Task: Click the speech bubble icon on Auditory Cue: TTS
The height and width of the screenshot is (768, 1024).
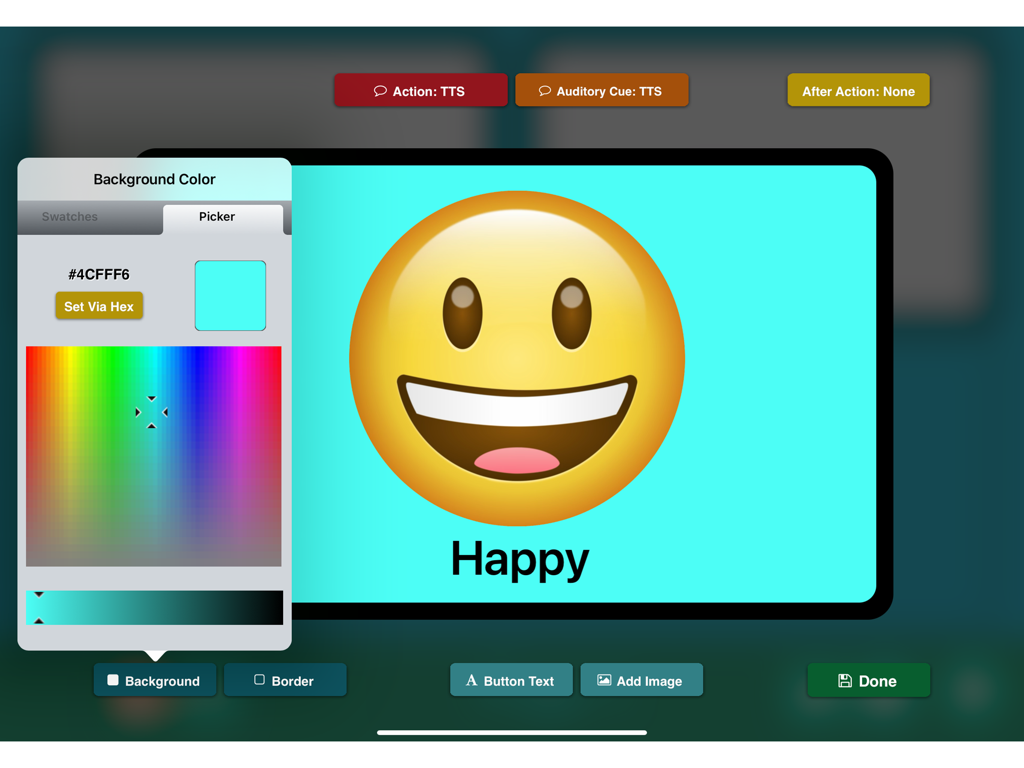Action: pos(544,90)
